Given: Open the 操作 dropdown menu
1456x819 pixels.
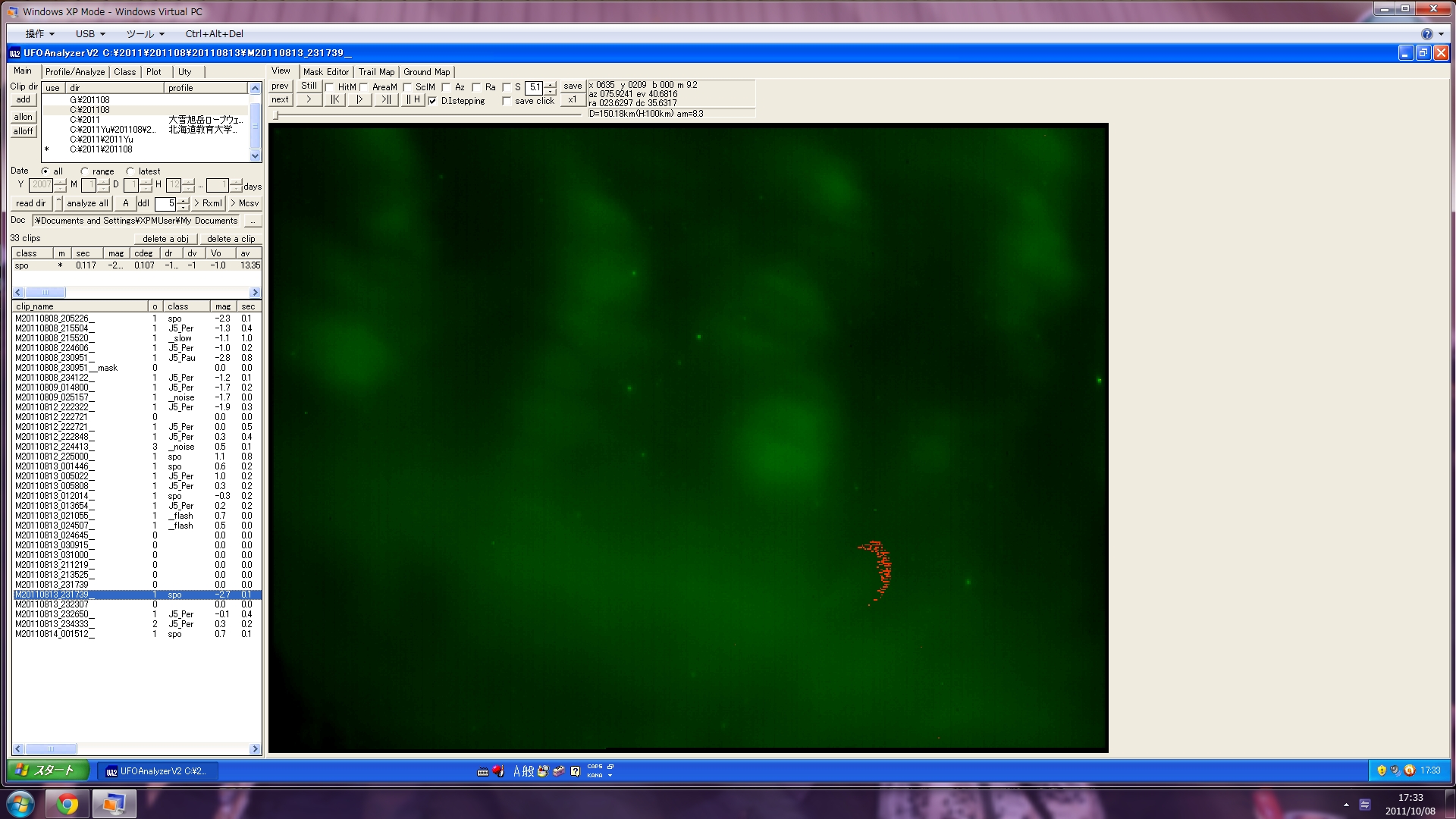Looking at the screenshot, I should point(39,33).
